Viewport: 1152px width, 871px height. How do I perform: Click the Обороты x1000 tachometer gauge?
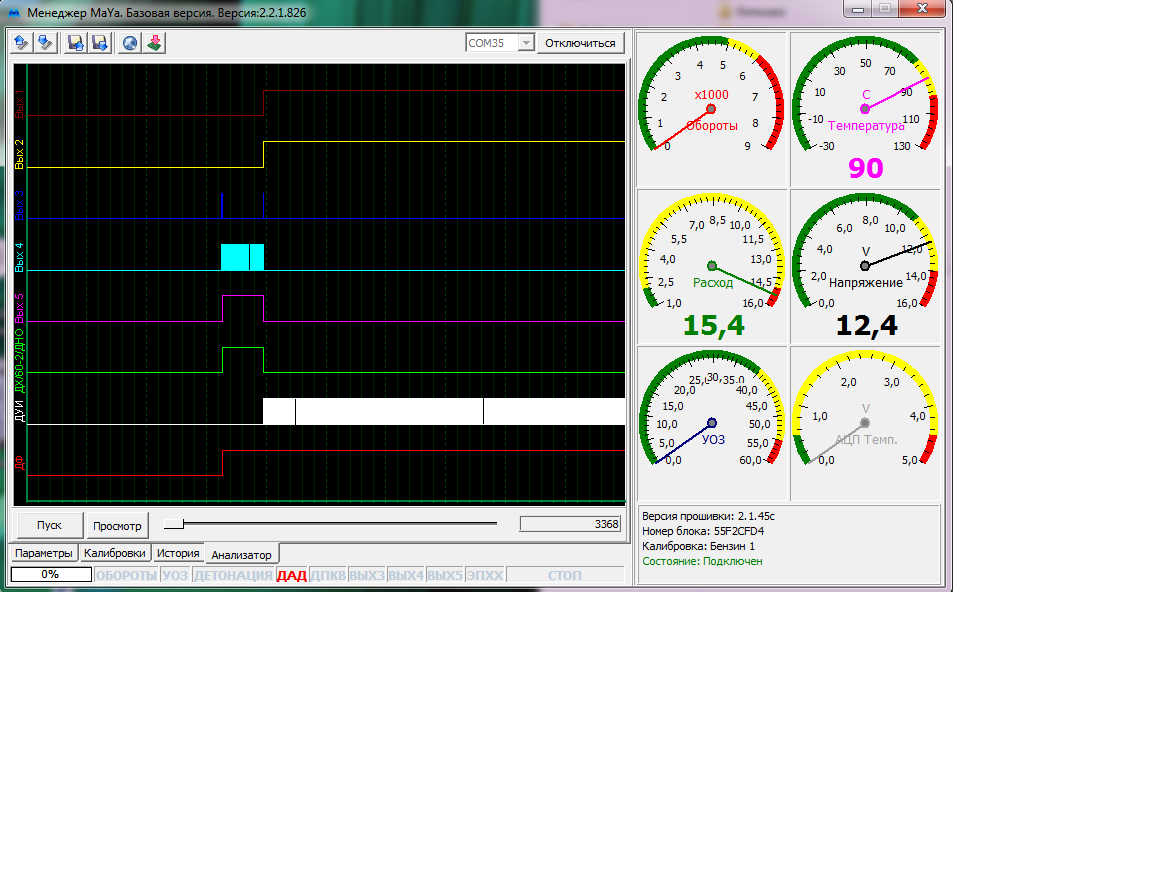pos(711,95)
